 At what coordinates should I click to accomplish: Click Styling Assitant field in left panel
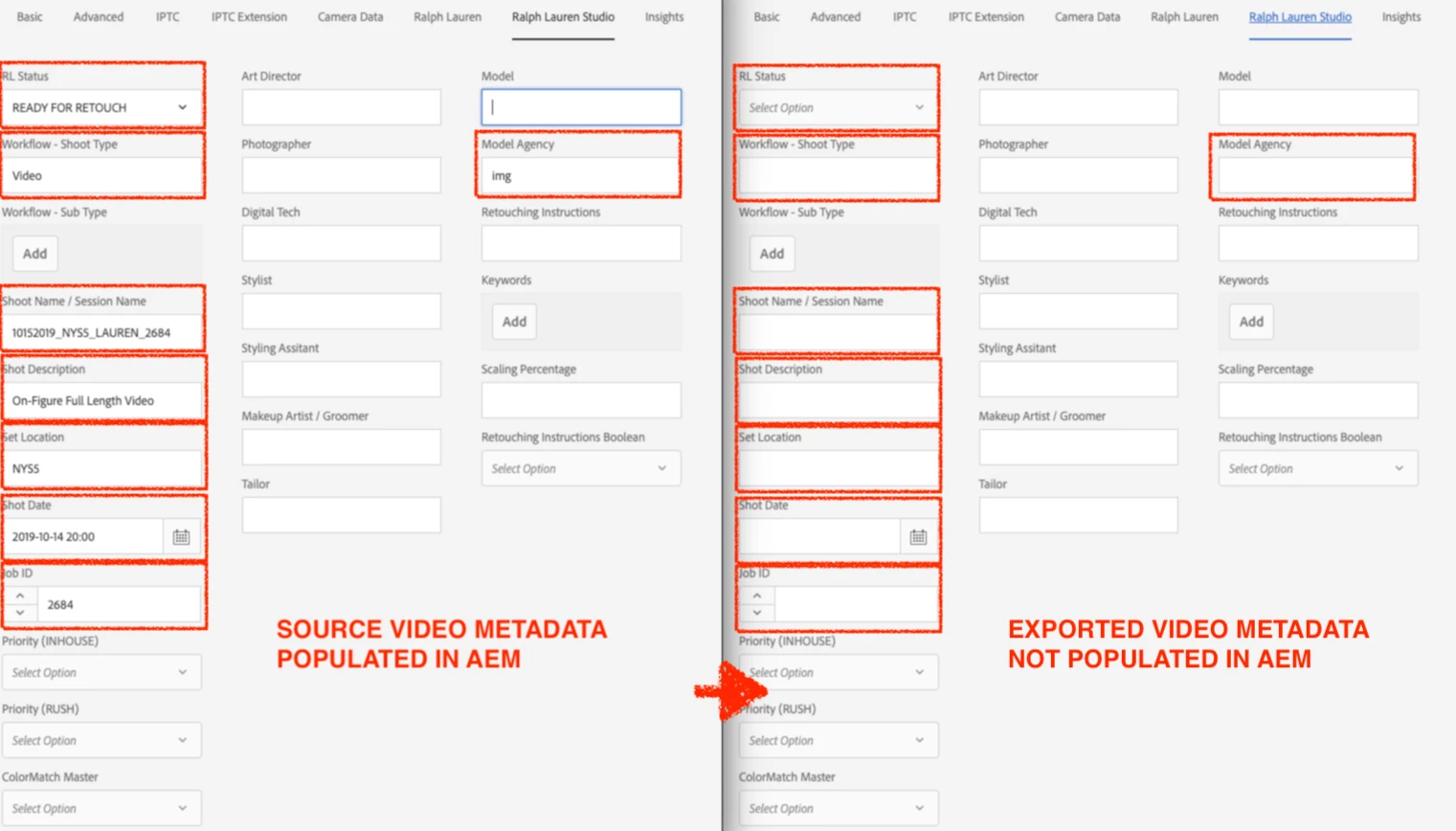[x=342, y=379]
